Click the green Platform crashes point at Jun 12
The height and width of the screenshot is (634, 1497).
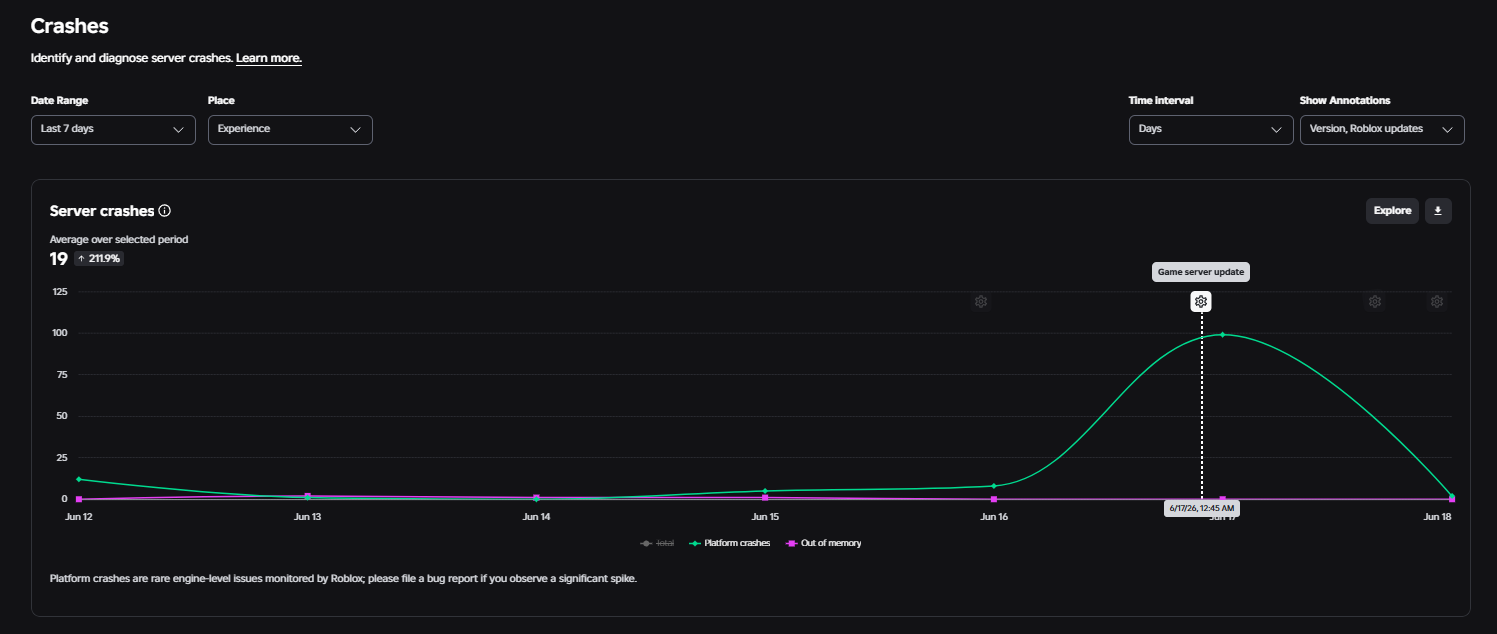[x=79, y=479]
